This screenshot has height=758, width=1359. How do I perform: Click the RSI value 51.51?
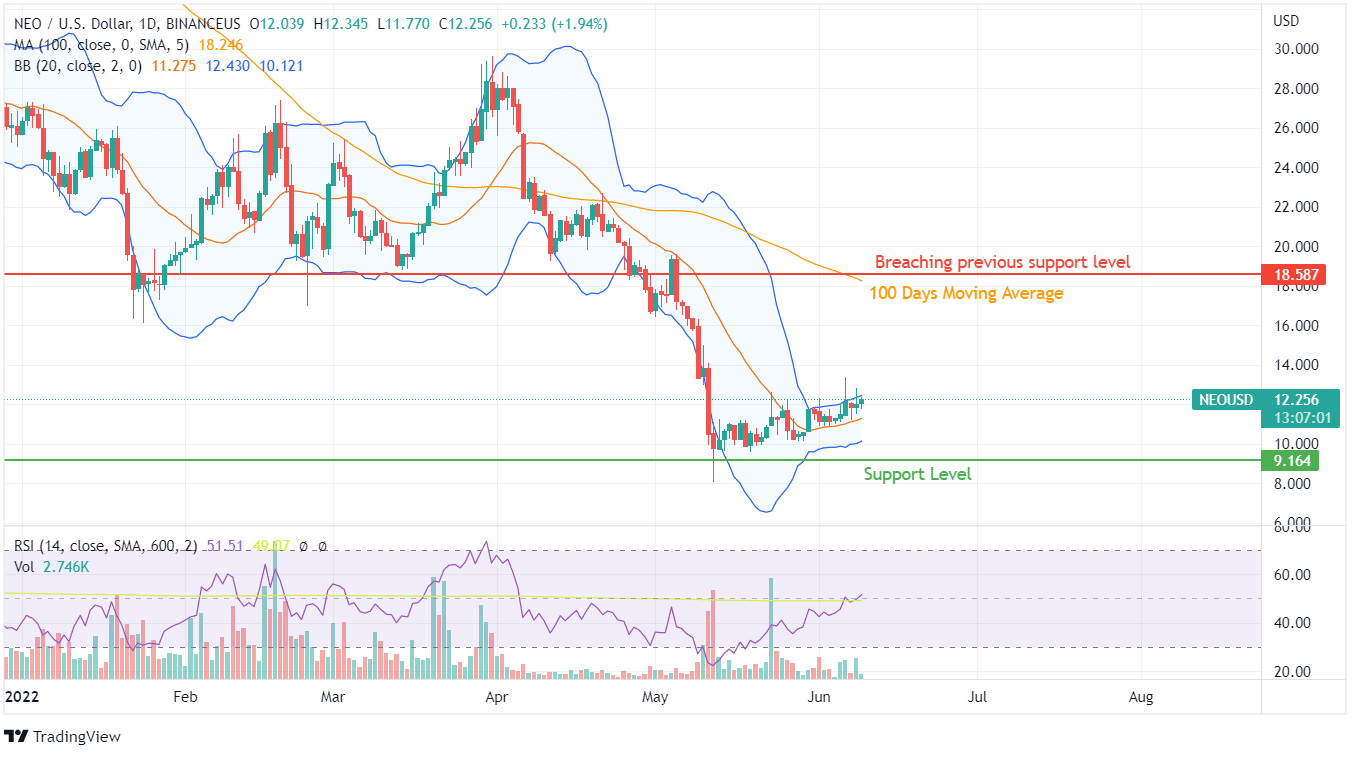(x=224, y=546)
